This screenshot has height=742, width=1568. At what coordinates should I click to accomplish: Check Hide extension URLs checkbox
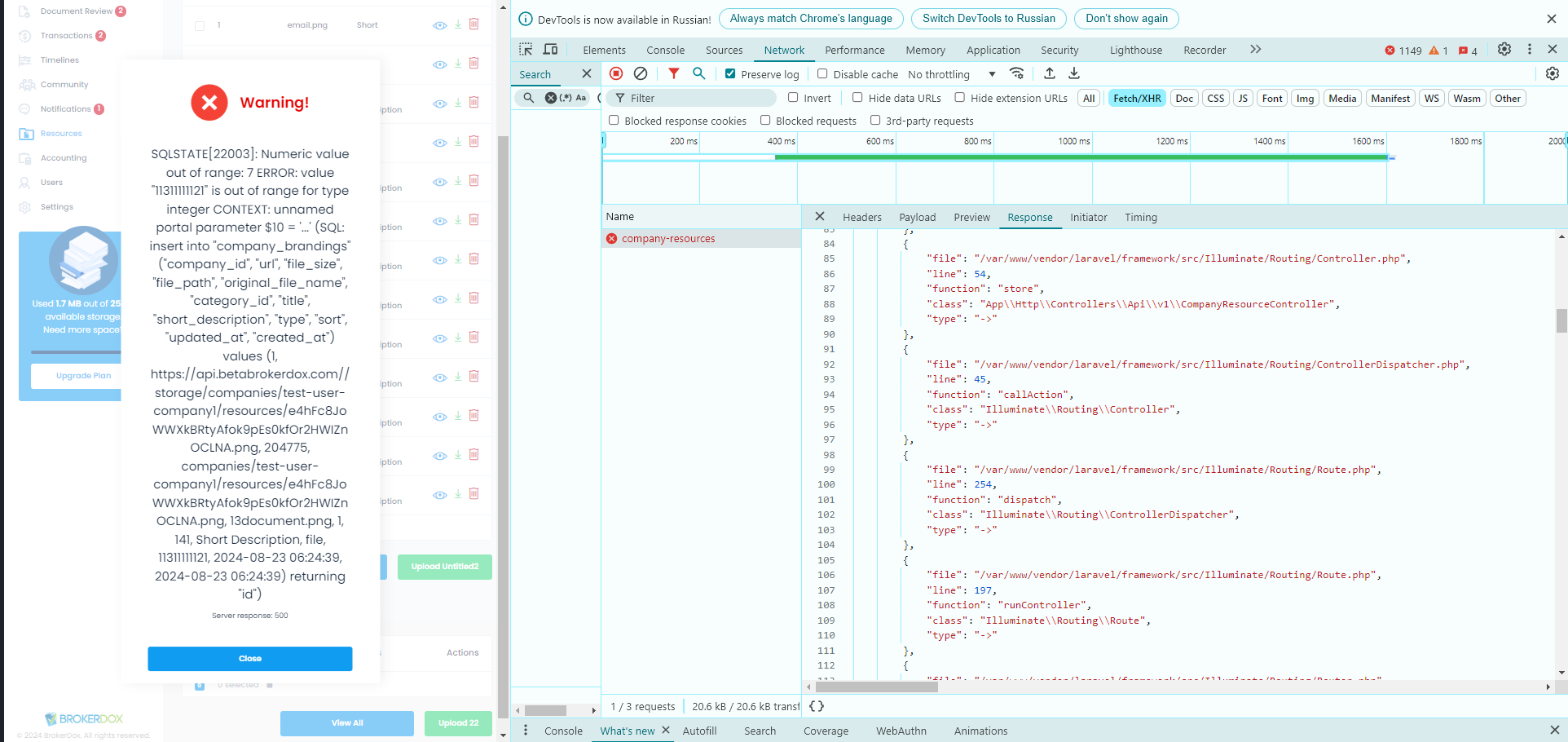pyautogui.click(x=960, y=97)
